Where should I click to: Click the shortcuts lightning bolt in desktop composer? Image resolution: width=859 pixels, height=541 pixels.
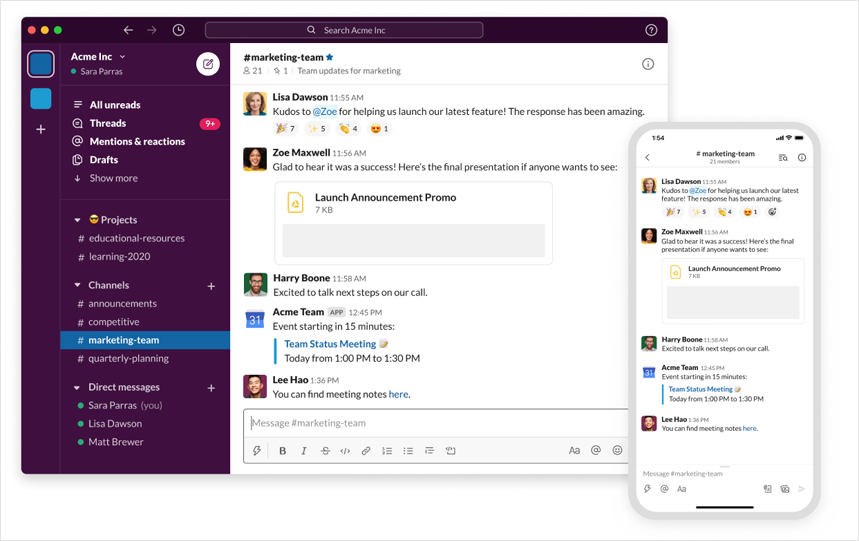point(256,451)
